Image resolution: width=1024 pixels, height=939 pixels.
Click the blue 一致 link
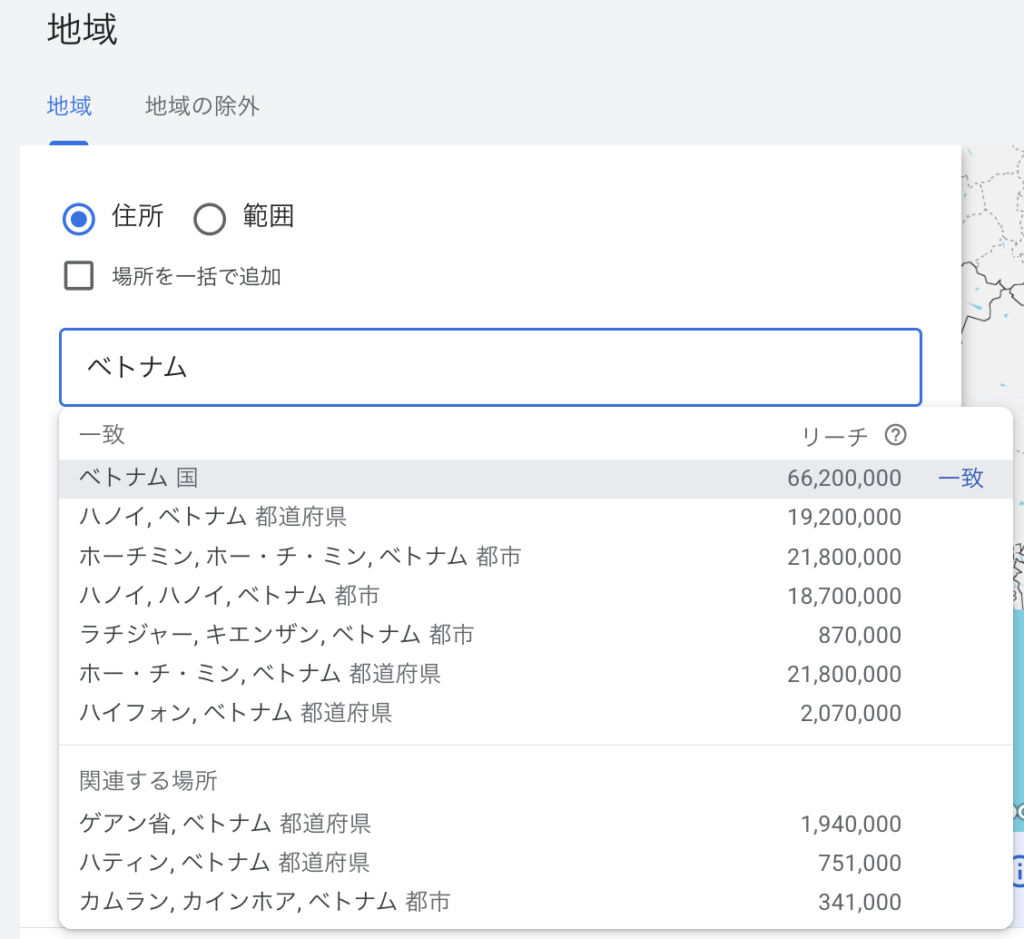coord(960,479)
